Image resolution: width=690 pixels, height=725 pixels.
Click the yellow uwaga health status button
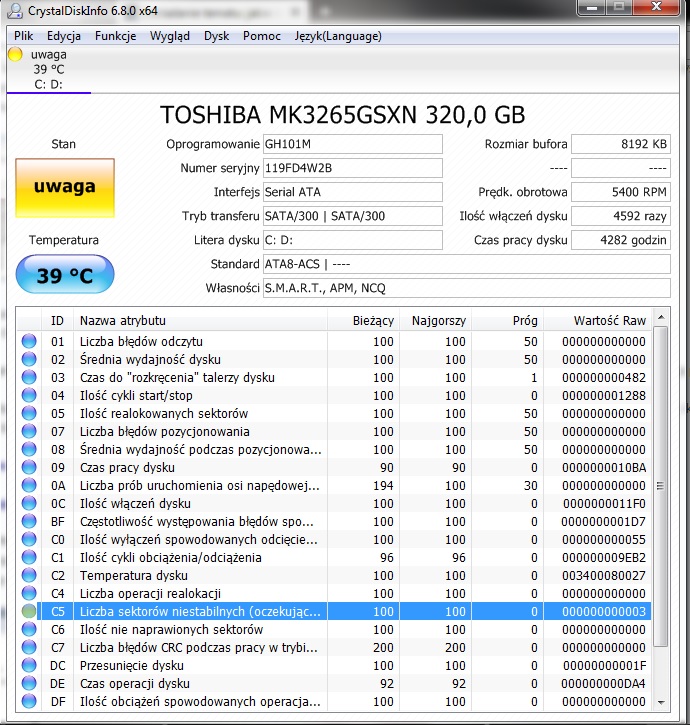coord(65,188)
